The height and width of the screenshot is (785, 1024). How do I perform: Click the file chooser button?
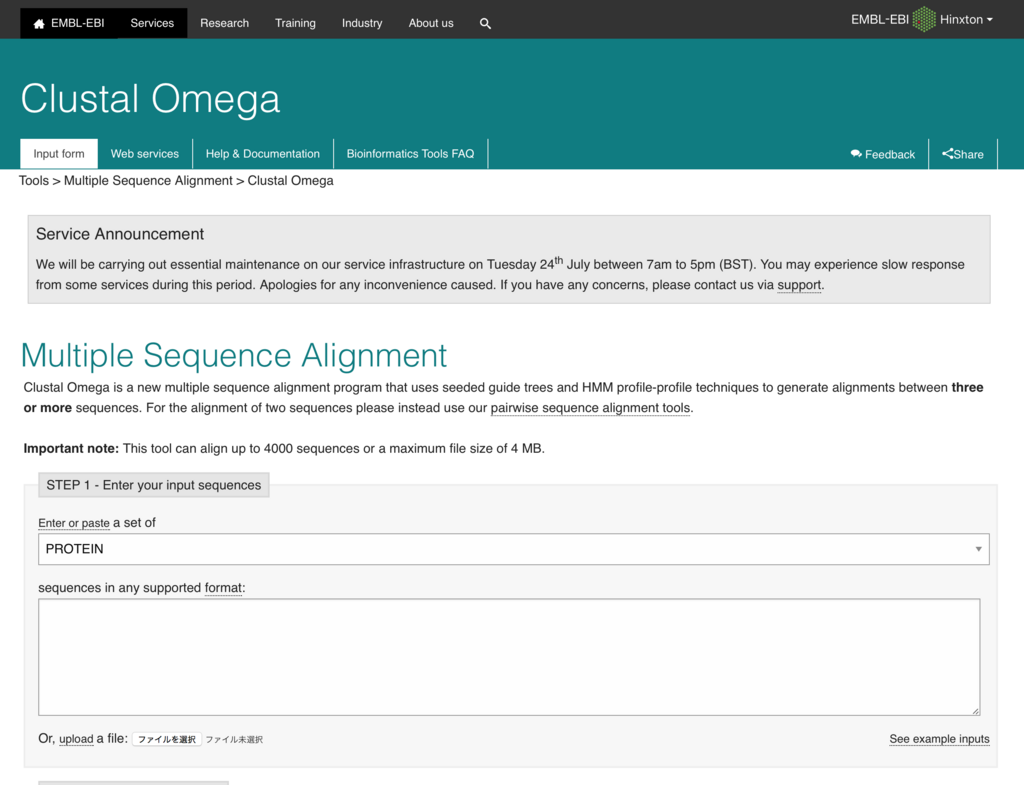[x=167, y=739]
